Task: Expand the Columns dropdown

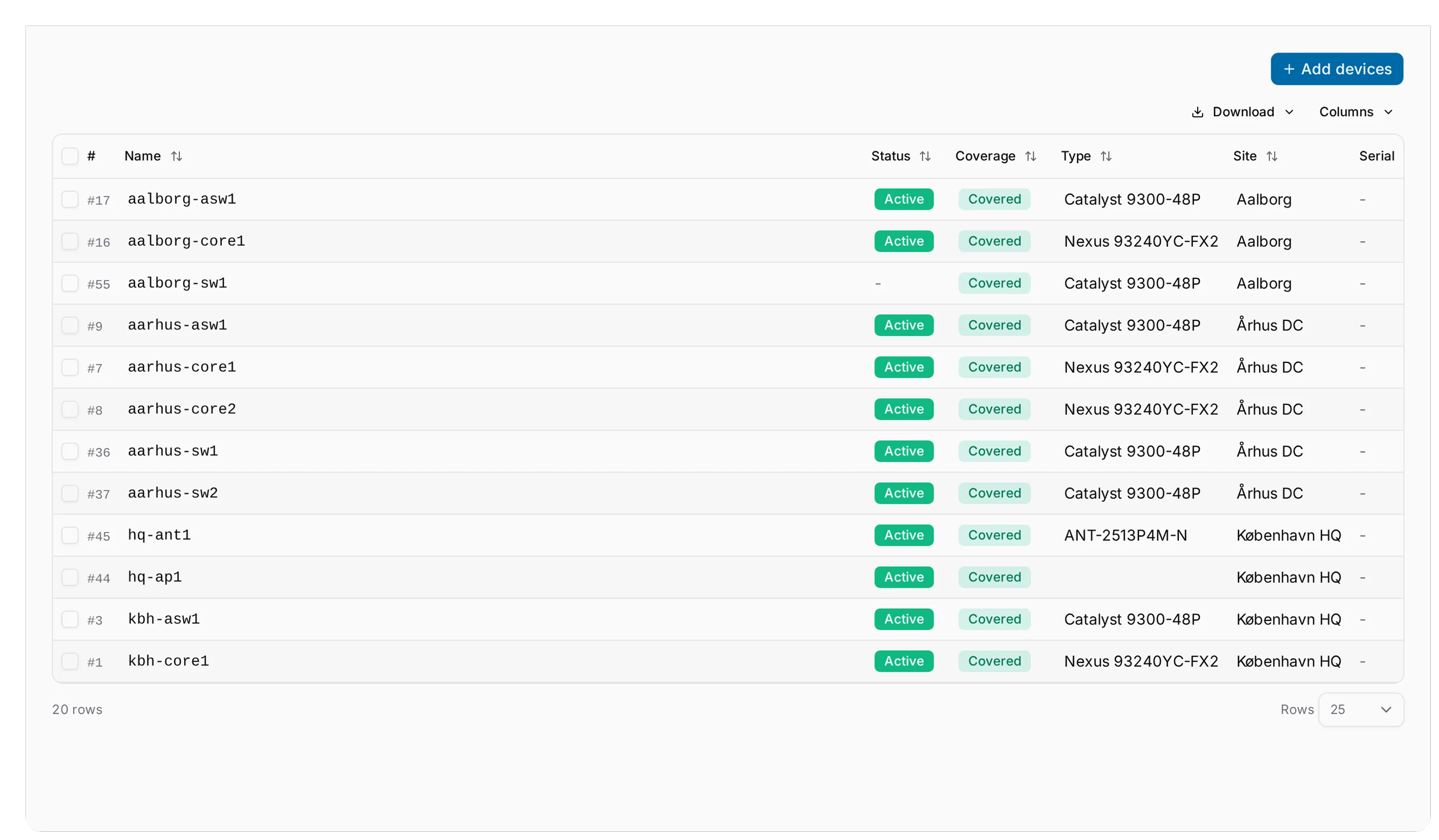Action: coord(1355,112)
